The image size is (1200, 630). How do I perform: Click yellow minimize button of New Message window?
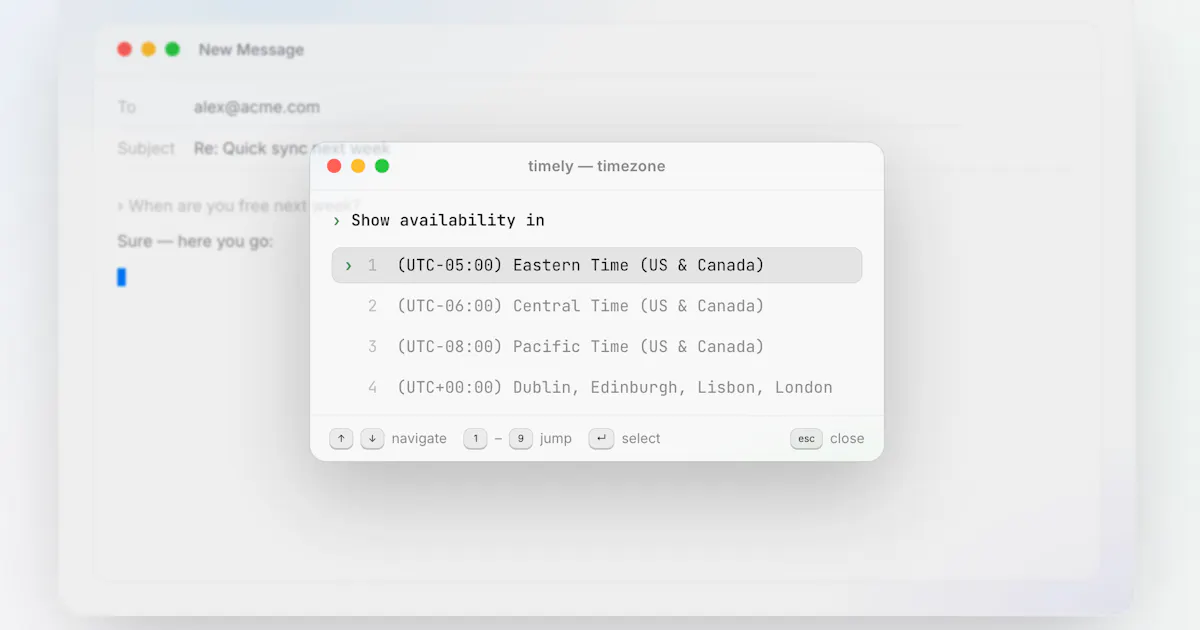tap(149, 49)
